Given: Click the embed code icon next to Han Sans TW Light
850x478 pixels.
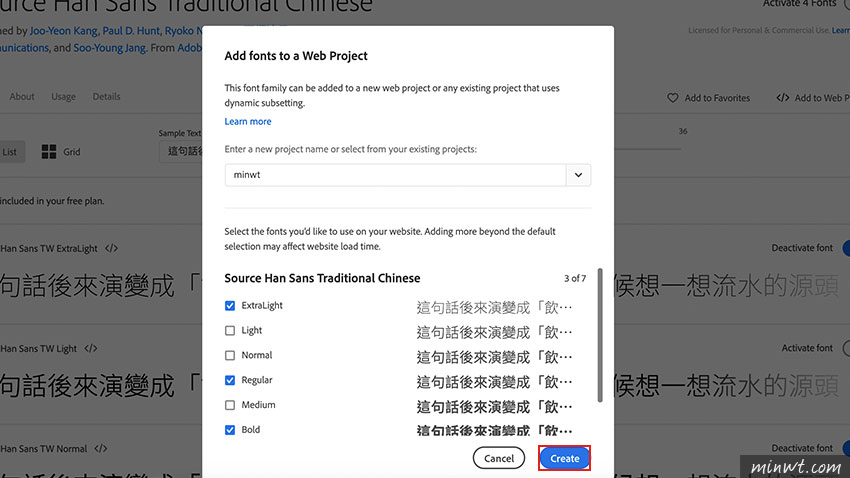Looking at the screenshot, I should pyautogui.click(x=91, y=348).
